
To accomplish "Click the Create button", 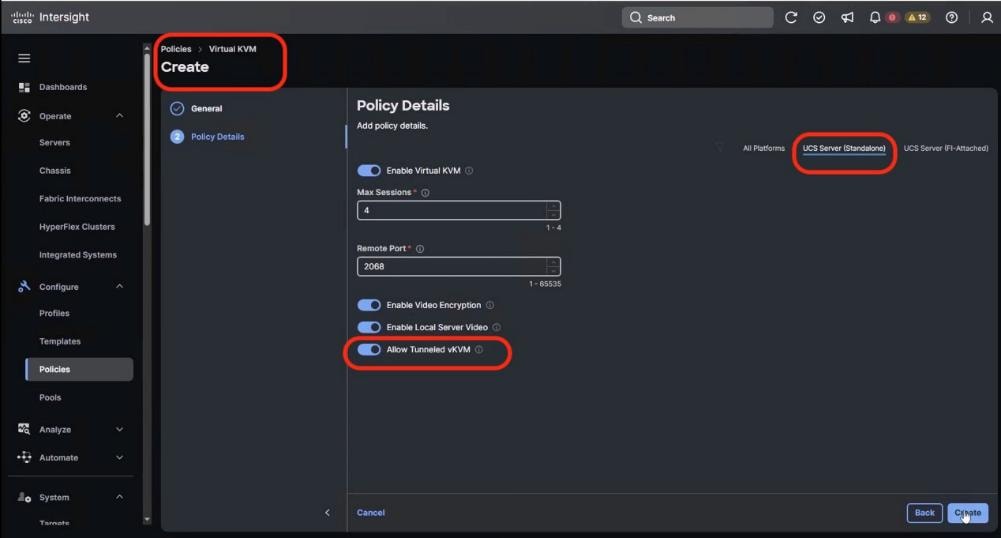I will pos(968,512).
